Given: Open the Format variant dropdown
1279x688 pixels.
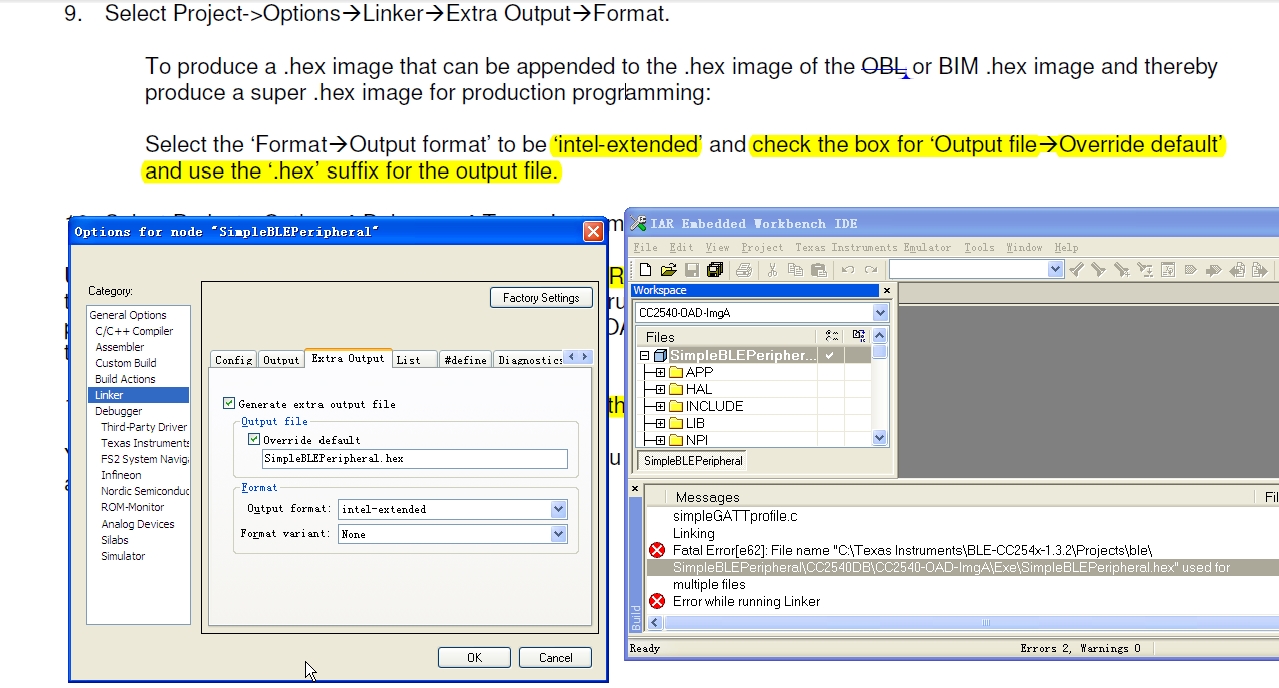Looking at the screenshot, I should click(559, 534).
